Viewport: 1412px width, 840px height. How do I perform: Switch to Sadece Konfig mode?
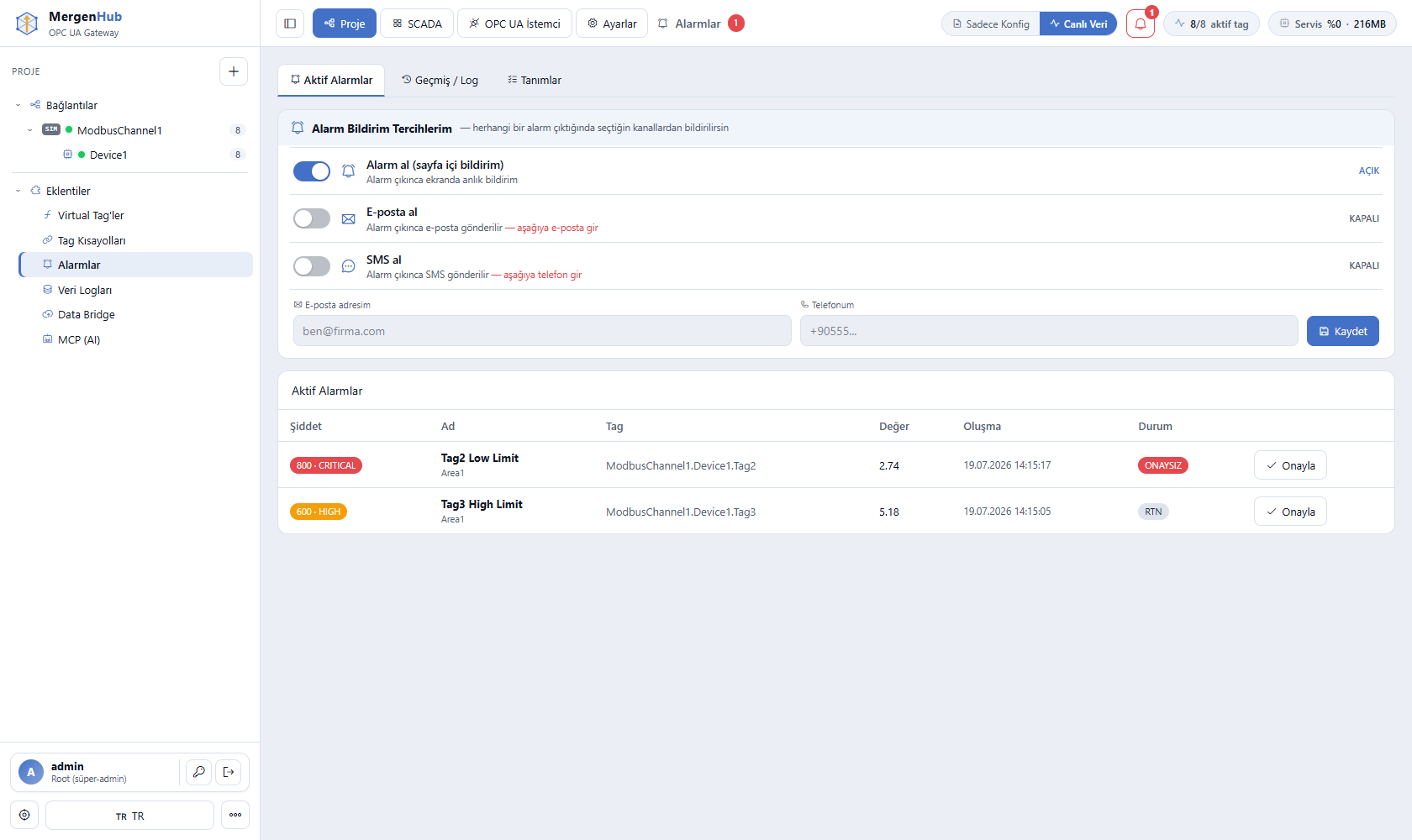tap(991, 24)
